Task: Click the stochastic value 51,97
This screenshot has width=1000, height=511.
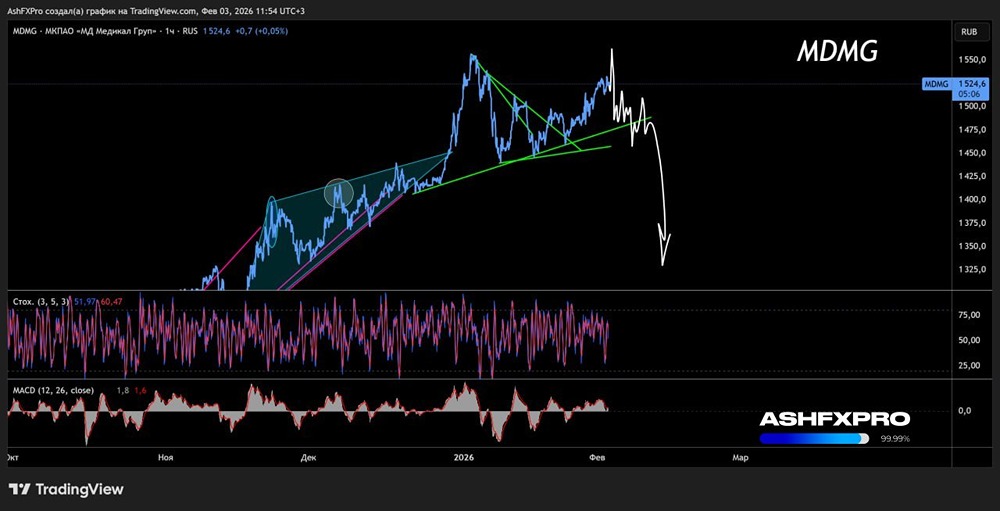Action: coord(84,300)
